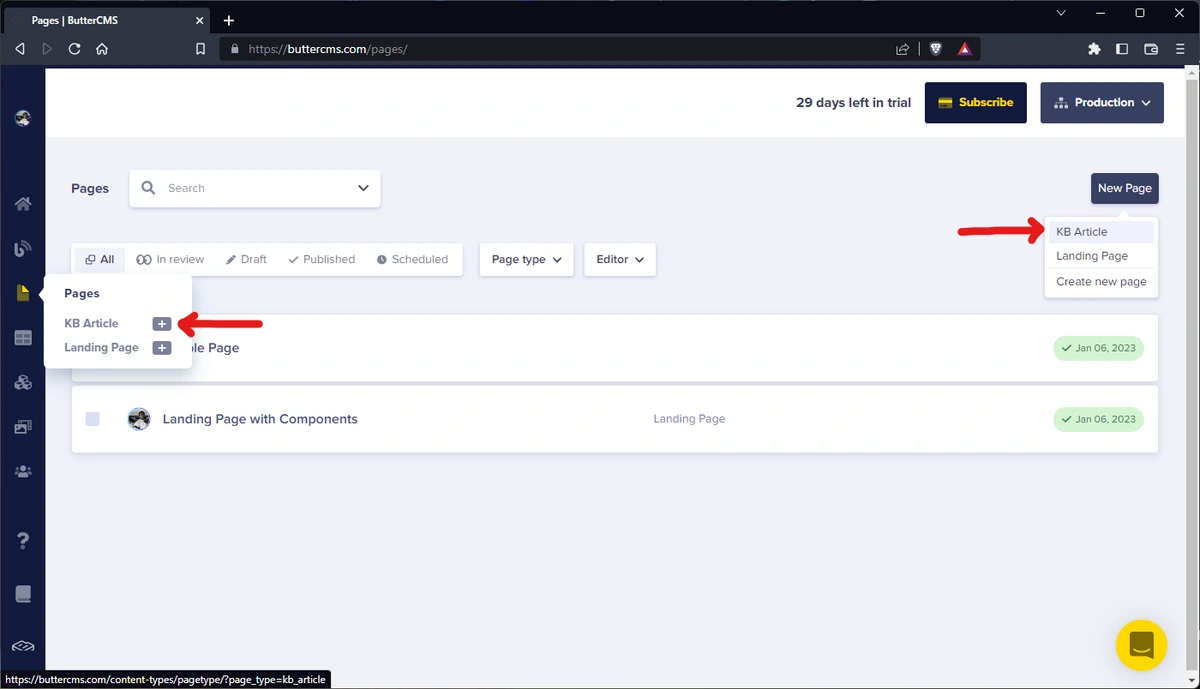
Task: Open Landing Page link in Pages flyout
Action: tap(101, 347)
